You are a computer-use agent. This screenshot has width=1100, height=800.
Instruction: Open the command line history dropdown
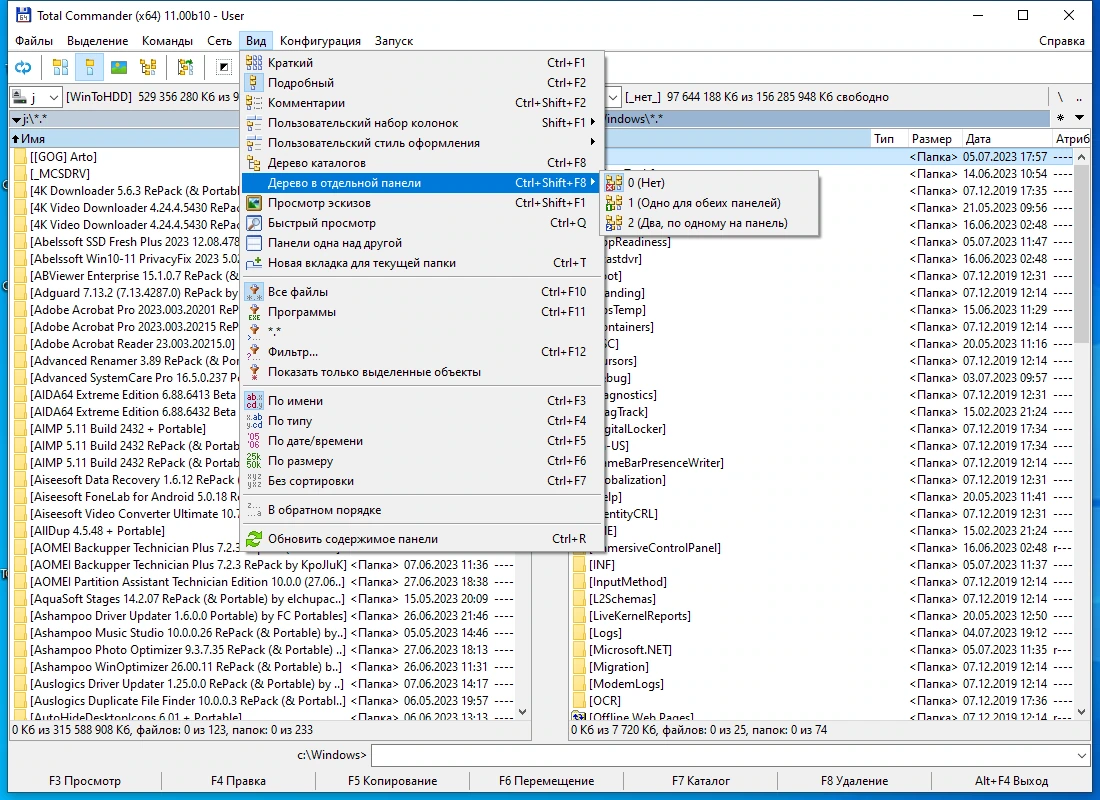[x=1081, y=755]
